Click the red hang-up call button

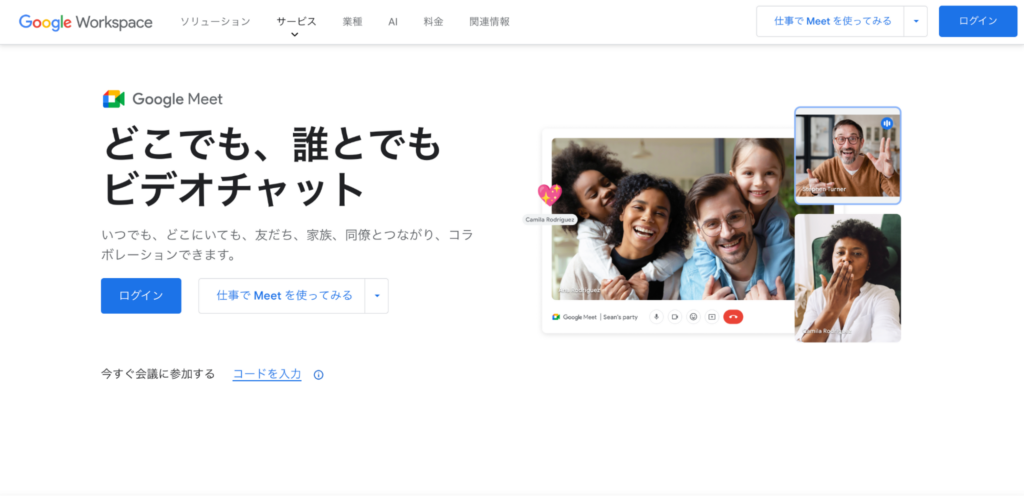pyautogui.click(x=733, y=317)
